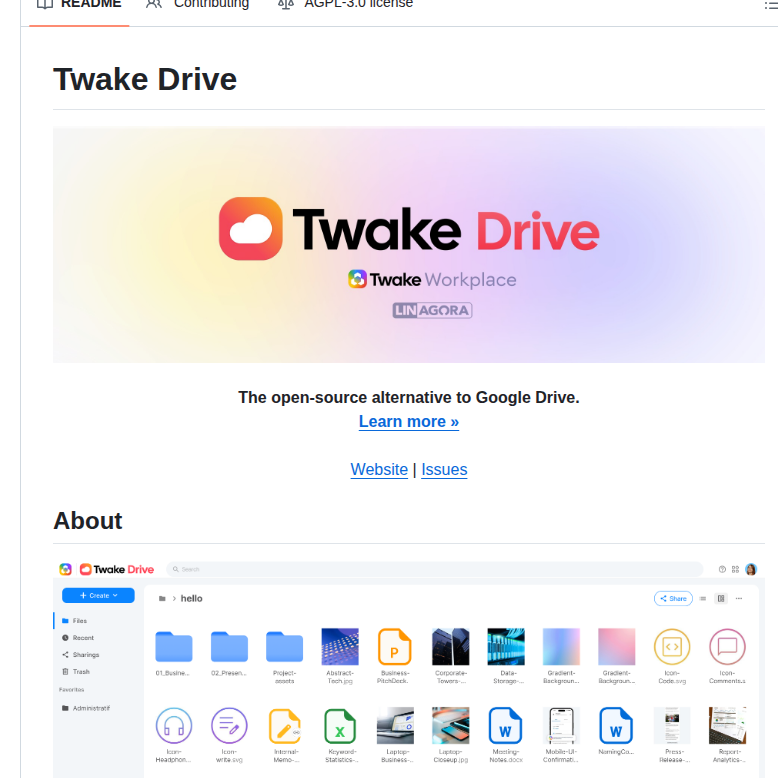Select the NamingCo... Word file icon
The image size is (778, 778).
click(616, 725)
